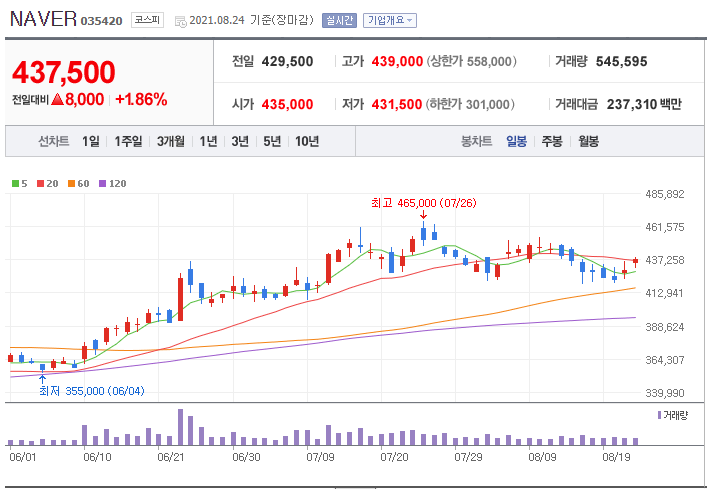The height and width of the screenshot is (489, 707).
Task: Click the 485,892 price axis label
Action: click(665, 194)
